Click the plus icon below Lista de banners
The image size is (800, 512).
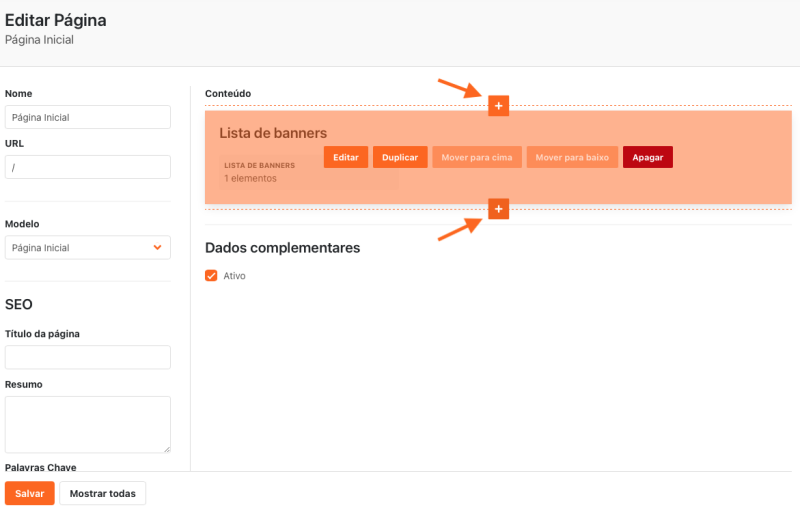click(498, 208)
